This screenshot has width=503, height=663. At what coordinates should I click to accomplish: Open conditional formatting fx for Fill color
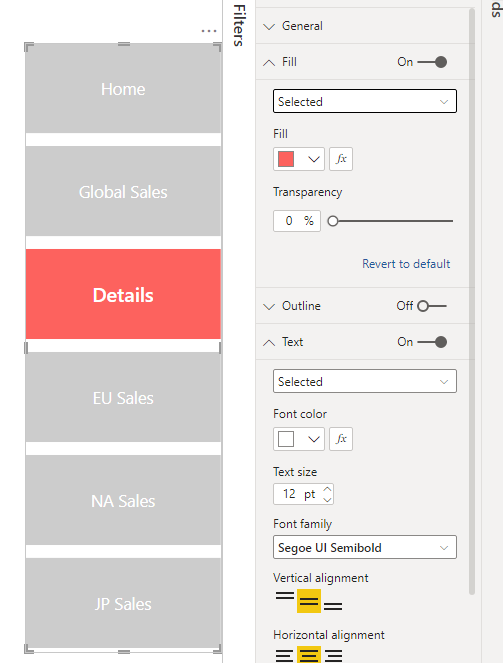[341, 159]
